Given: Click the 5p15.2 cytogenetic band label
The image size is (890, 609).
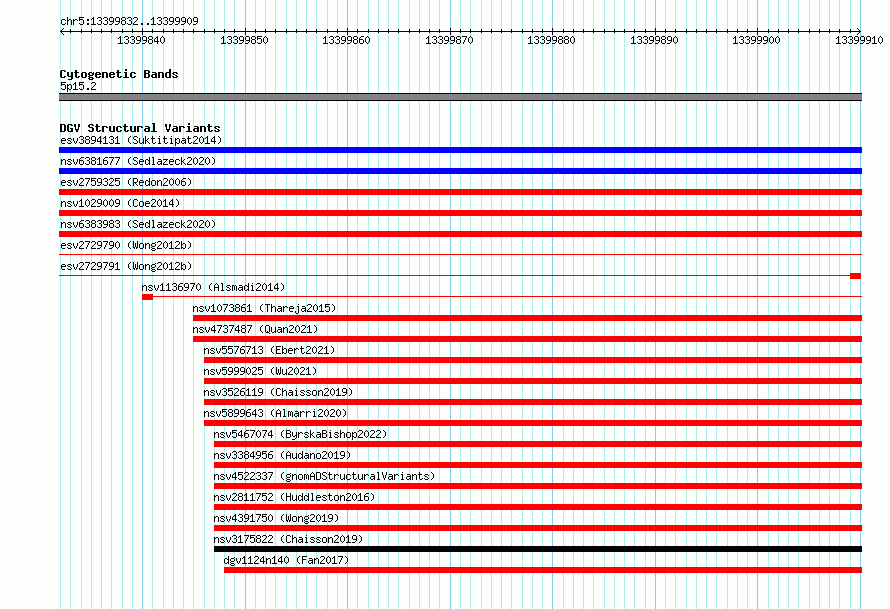Looking at the screenshot, I should tap(78, 86).
